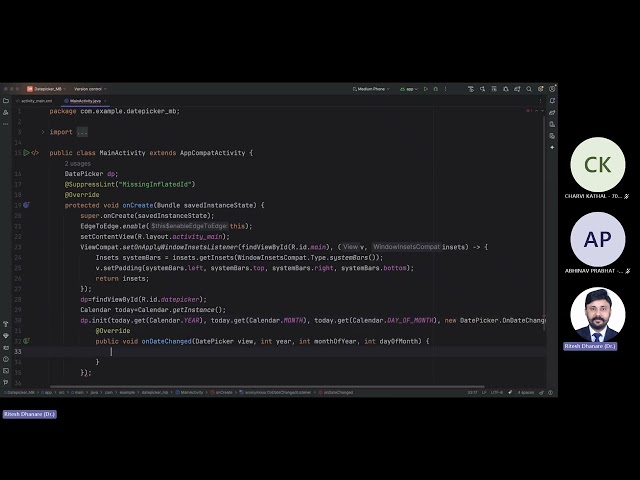The image size is (640, 480).
Task: Open the Gemini sparkle icon on right sidebar
Action: point(552,147)
